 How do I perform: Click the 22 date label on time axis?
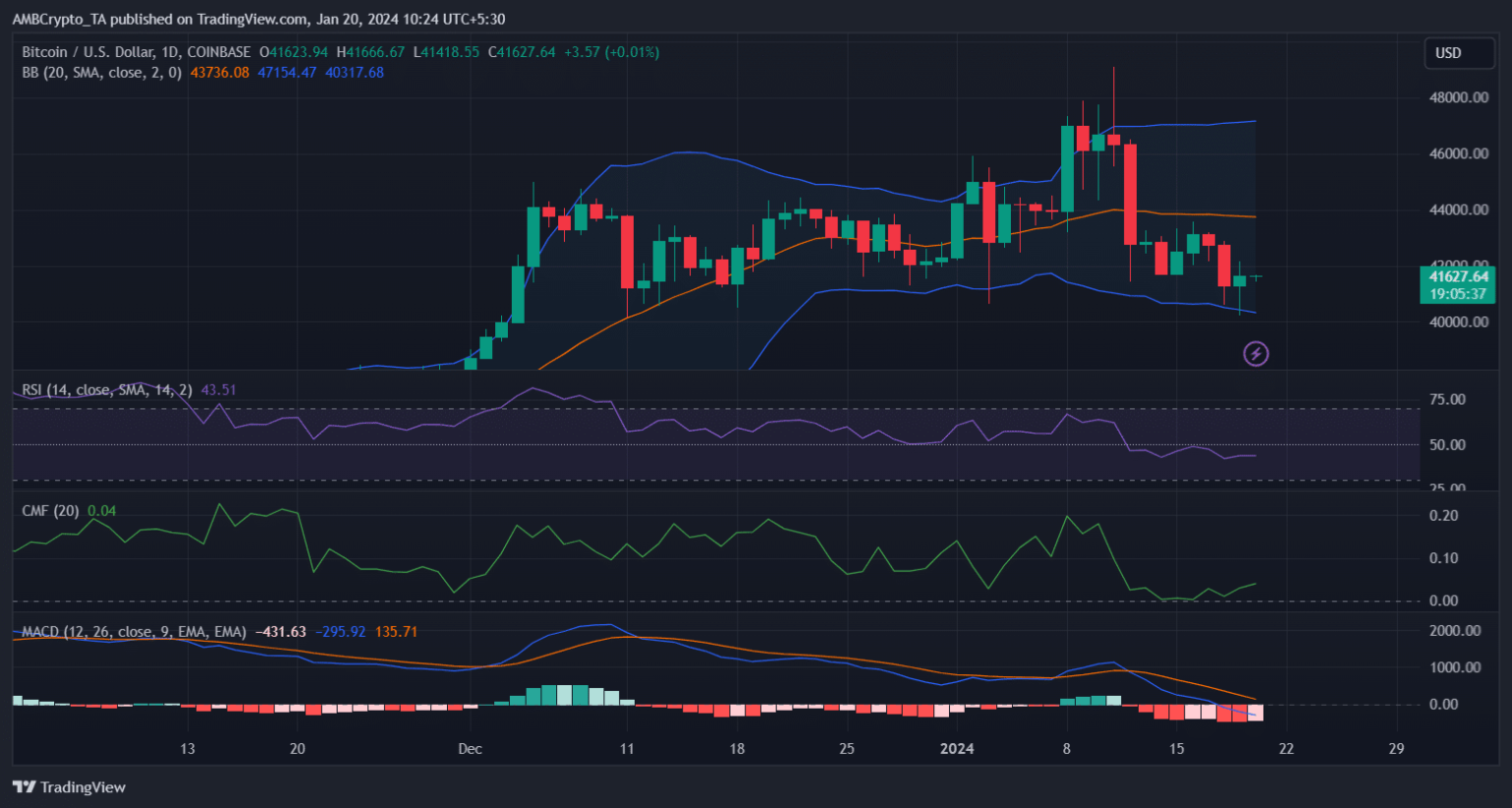[x=1286, y=749]
